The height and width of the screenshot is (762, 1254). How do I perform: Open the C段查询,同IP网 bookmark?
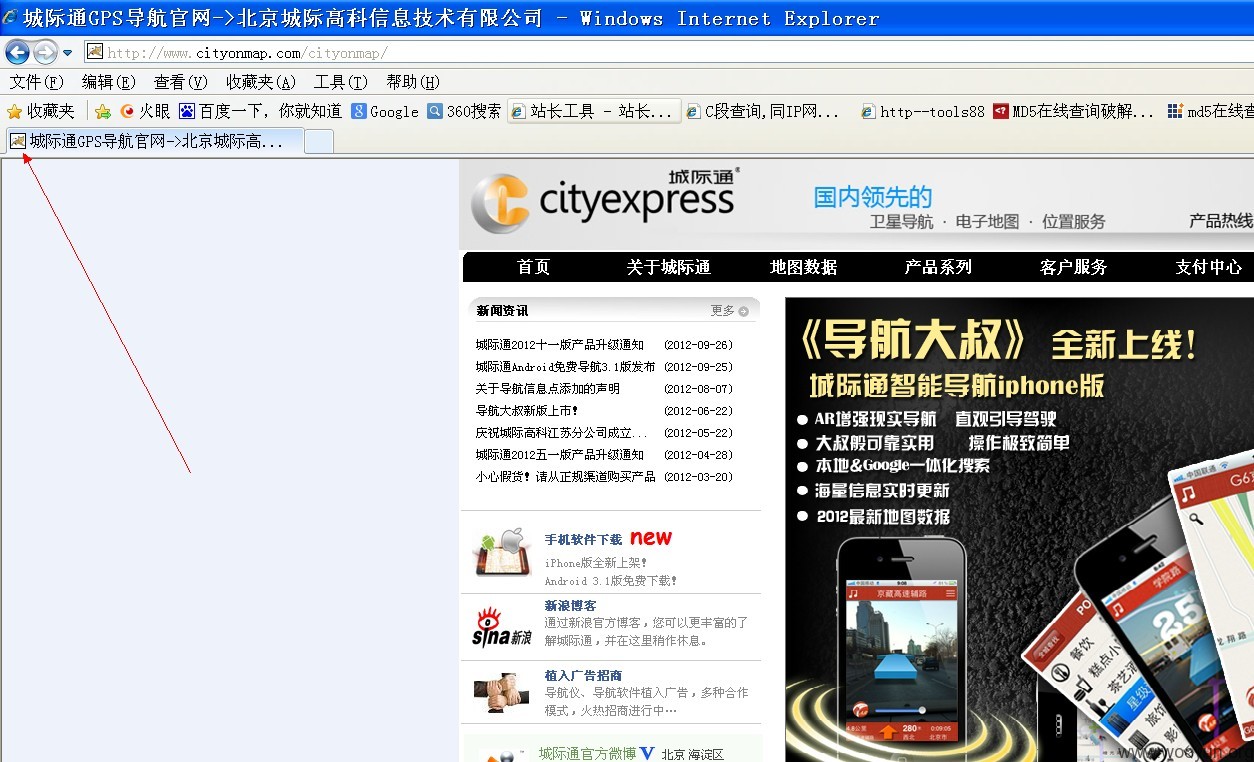(763, 111)
